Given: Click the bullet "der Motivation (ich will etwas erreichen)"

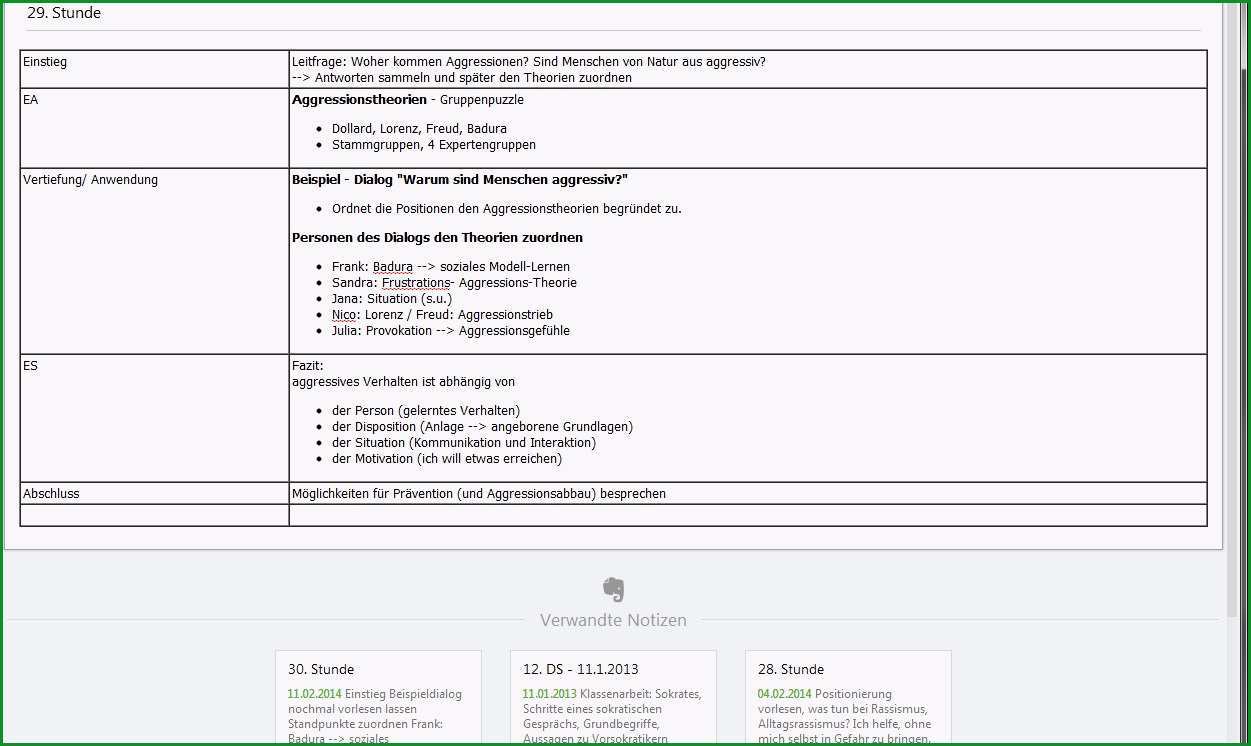Looking at the screenshot, I should coord(447,459).
